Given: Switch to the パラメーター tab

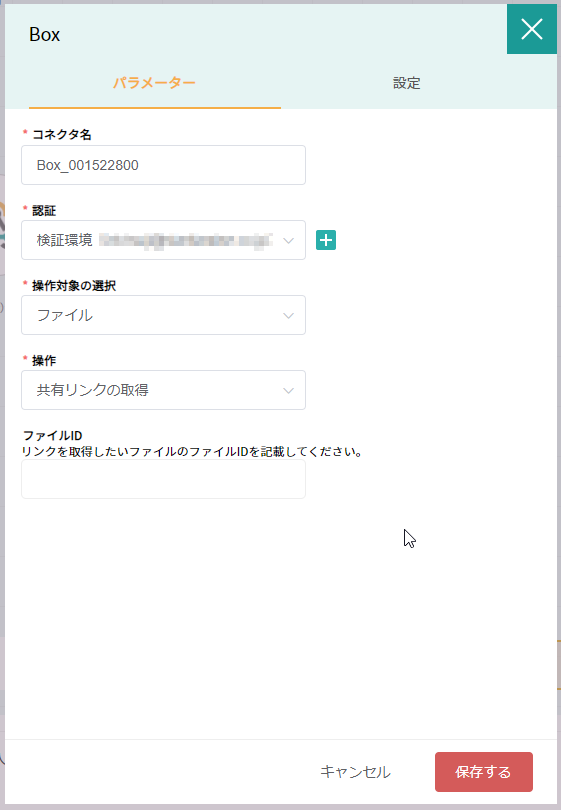Looking at the screenshot, I should 154,83.
